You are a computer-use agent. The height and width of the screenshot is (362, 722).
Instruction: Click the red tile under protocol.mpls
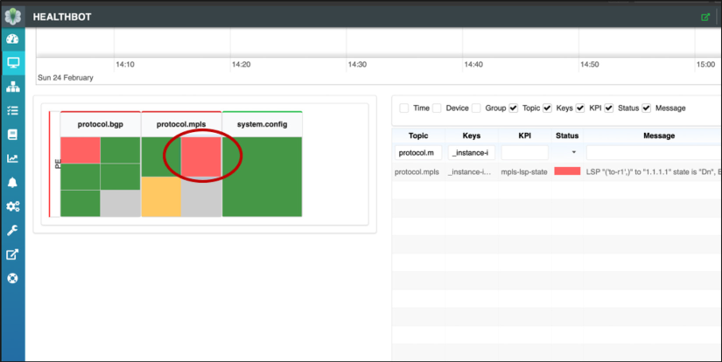[x=201, y=157]
